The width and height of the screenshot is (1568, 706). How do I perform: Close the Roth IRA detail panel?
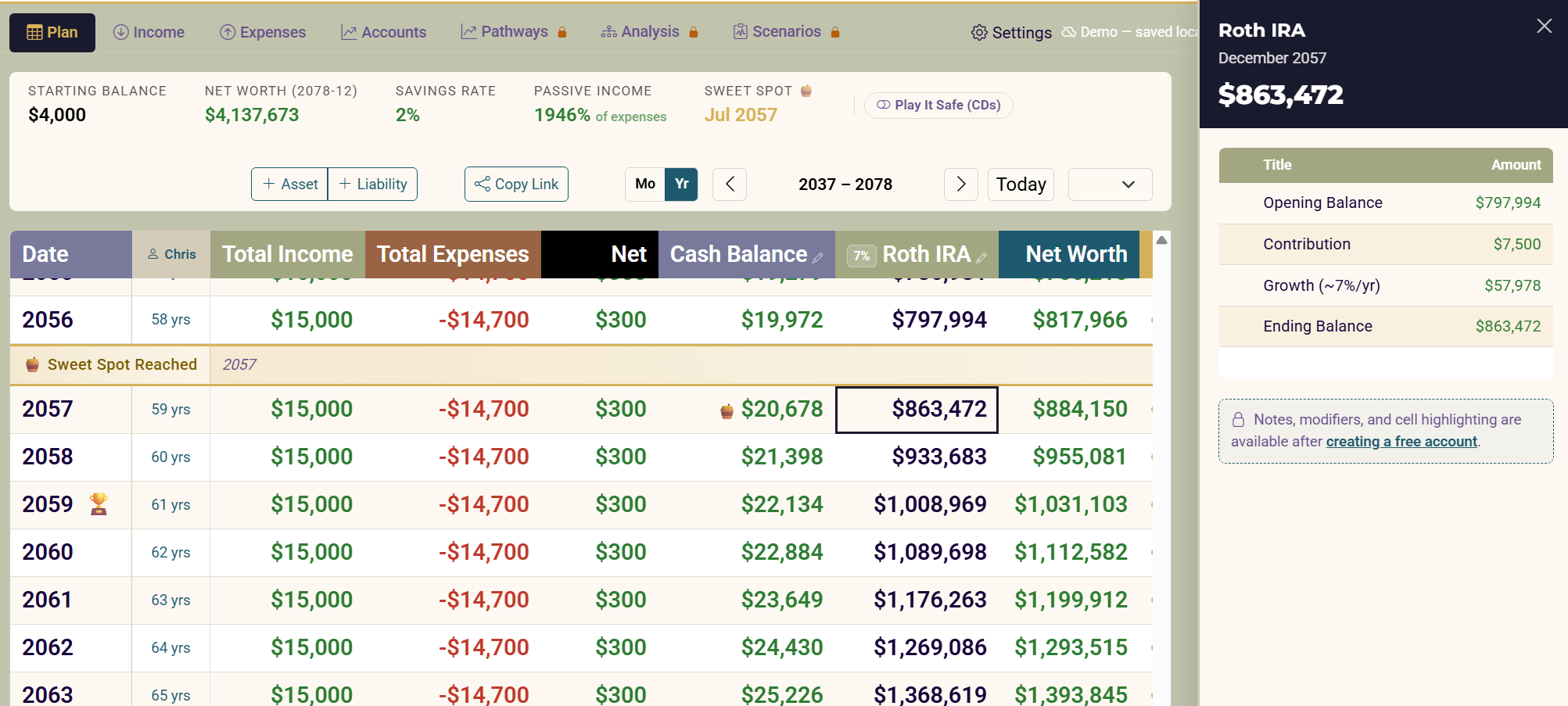point(1544,26)
